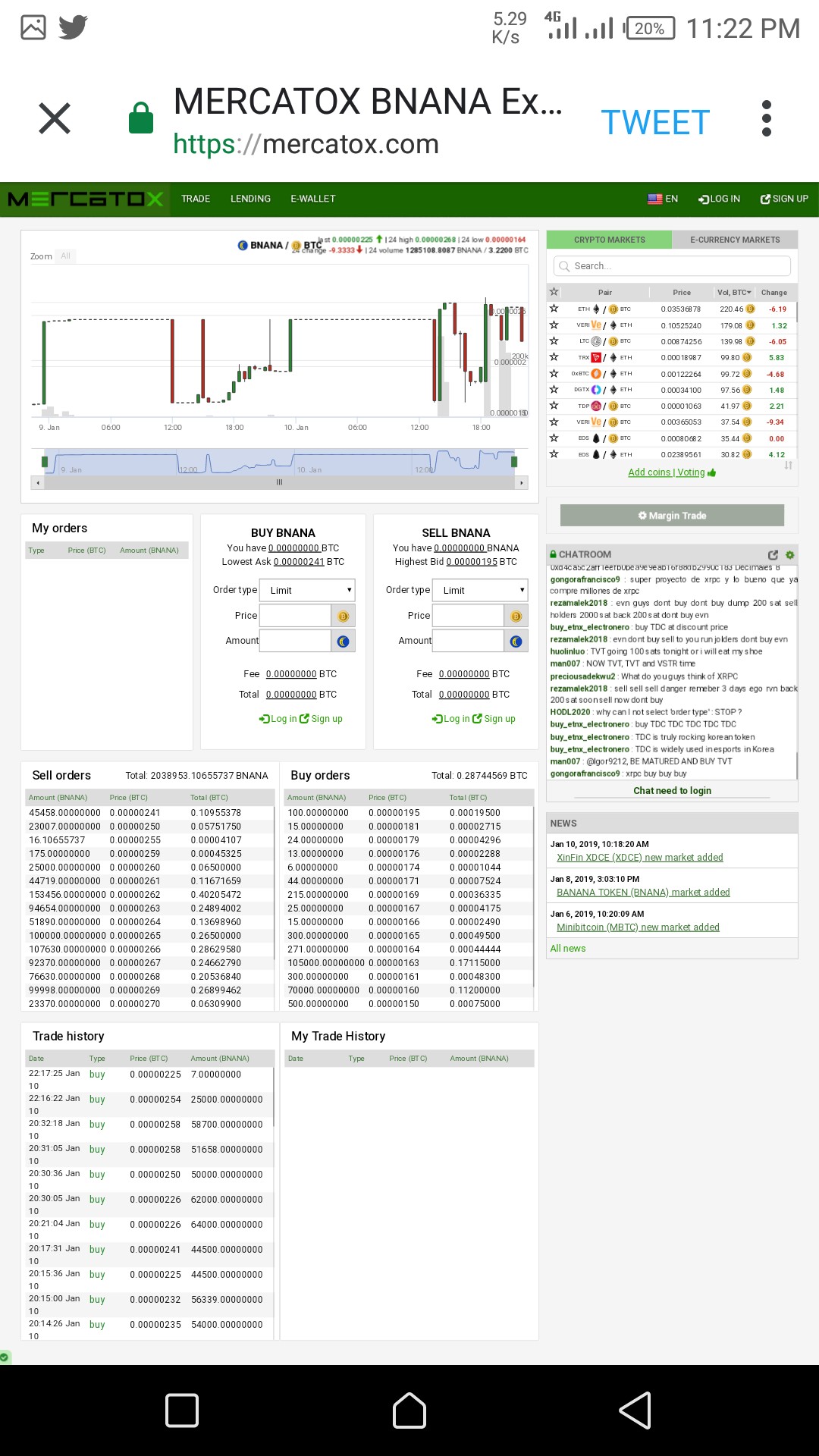Open the LENDING menu
Image resolution: width=819 pixels, height=1456 pixels.
[x=250, y=199]
